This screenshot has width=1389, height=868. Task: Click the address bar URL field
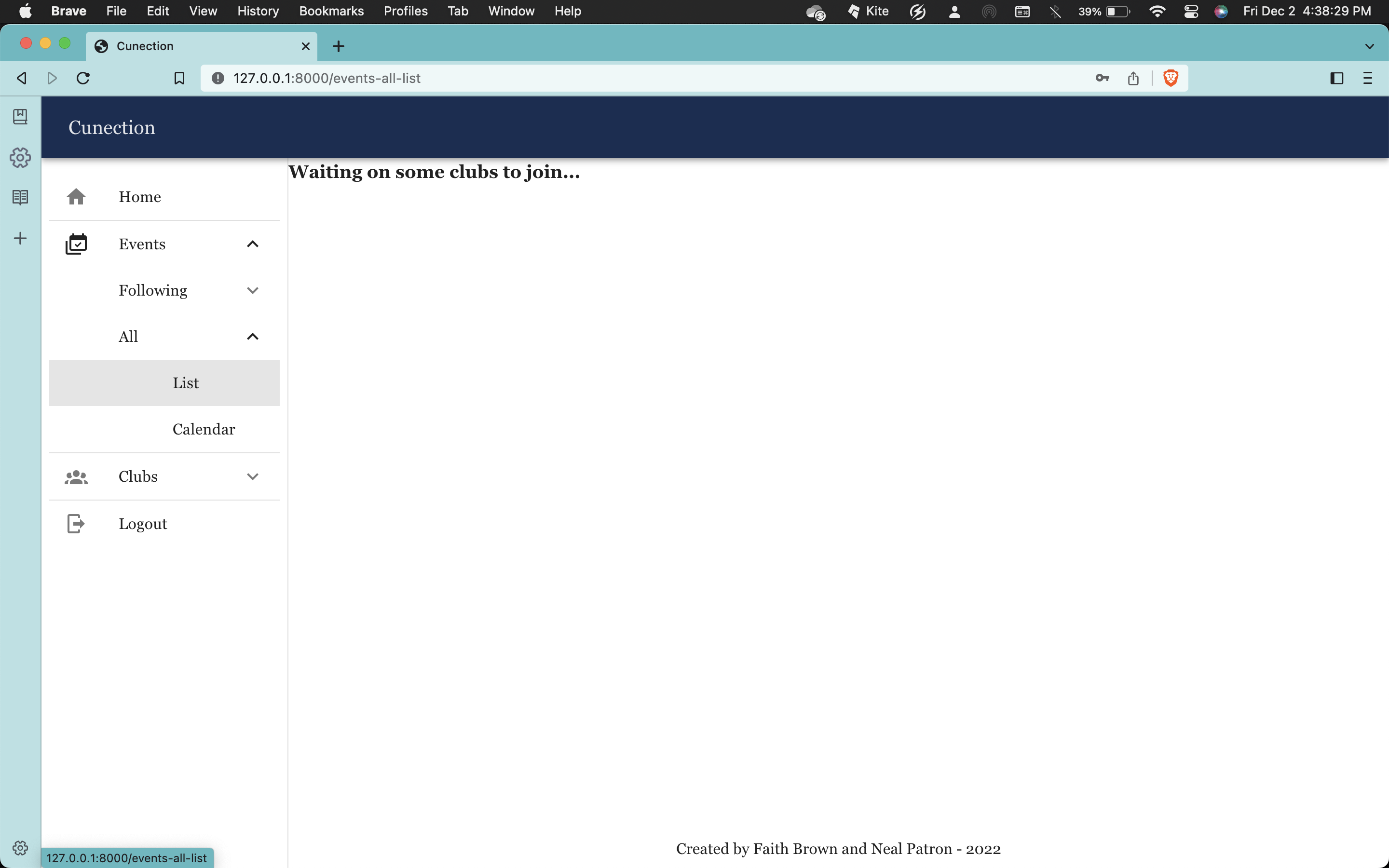tap(631, 78)
